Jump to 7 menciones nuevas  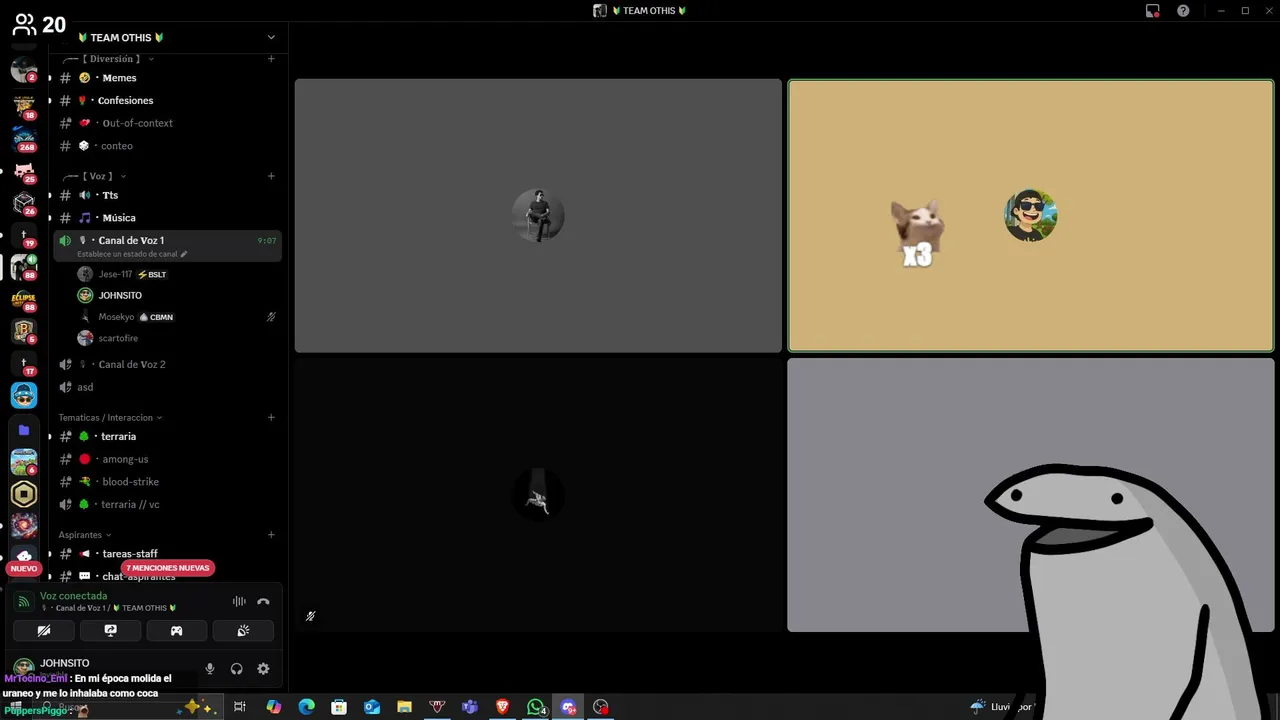coord(168,568)
